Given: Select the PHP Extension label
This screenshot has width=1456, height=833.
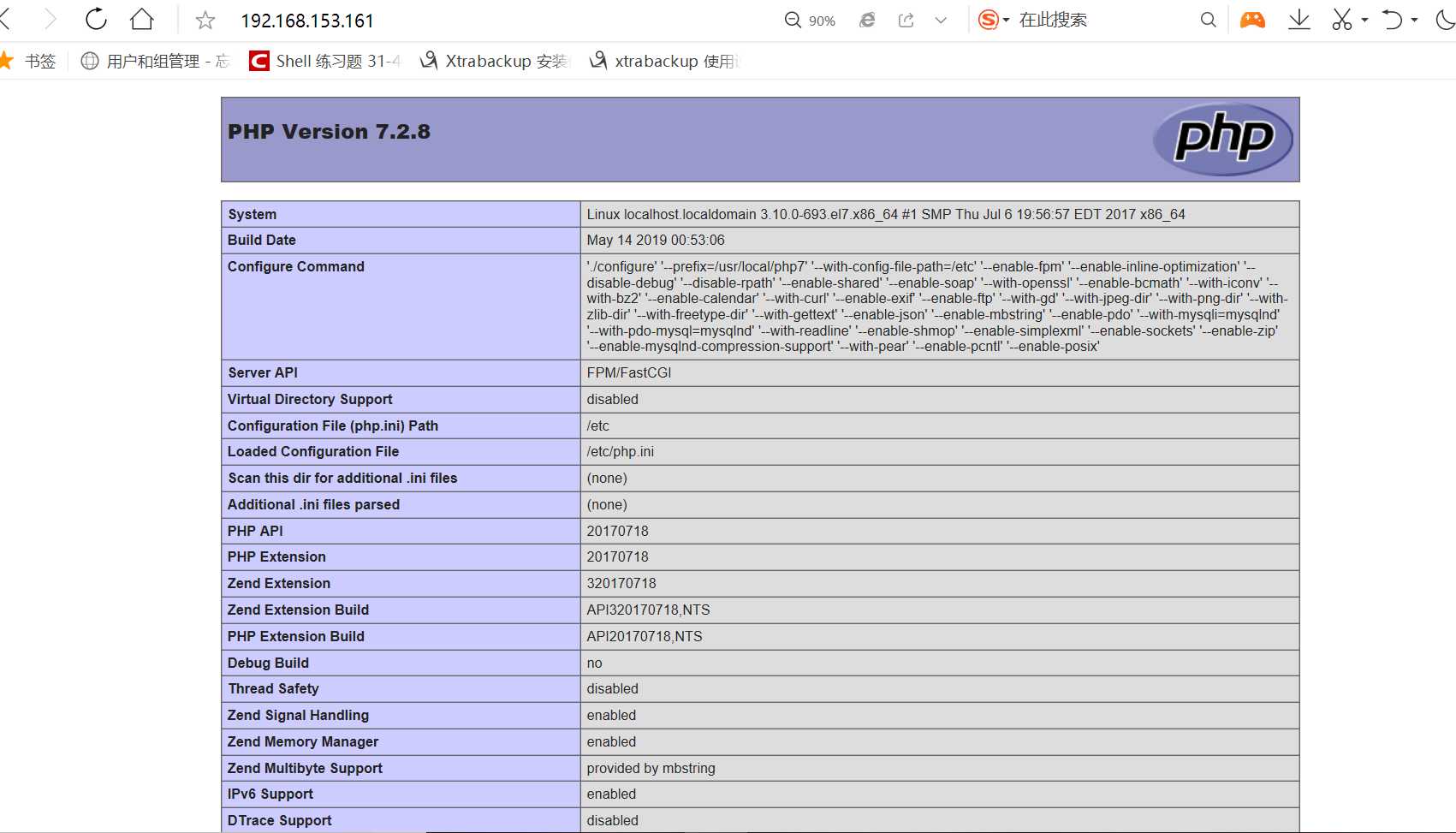Looking at the screenshot, I should 276,556.
